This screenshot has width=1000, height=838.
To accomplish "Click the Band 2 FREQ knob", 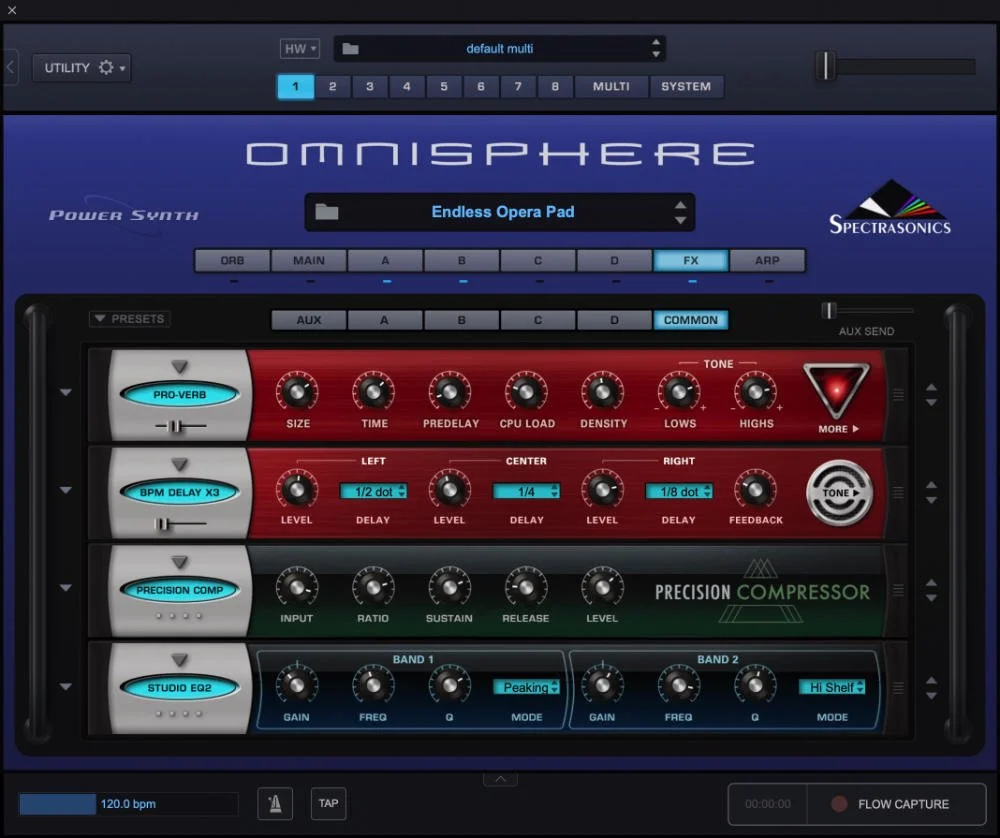I will (x=679, y=685).
